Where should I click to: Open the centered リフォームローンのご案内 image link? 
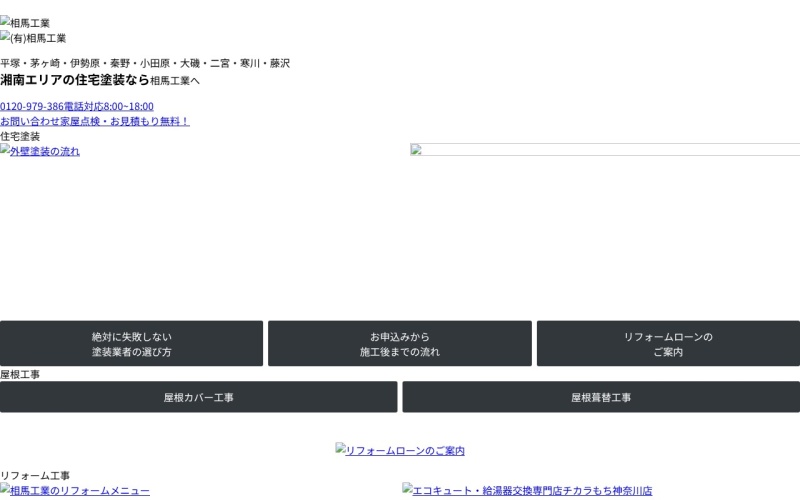[x=400, y=450]
